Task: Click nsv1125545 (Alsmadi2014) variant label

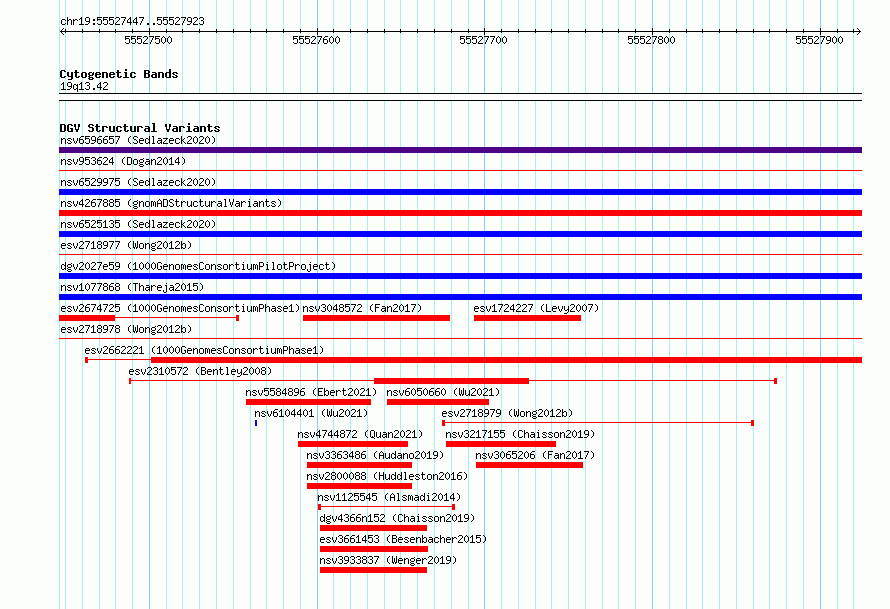Action: coord(389,497)
